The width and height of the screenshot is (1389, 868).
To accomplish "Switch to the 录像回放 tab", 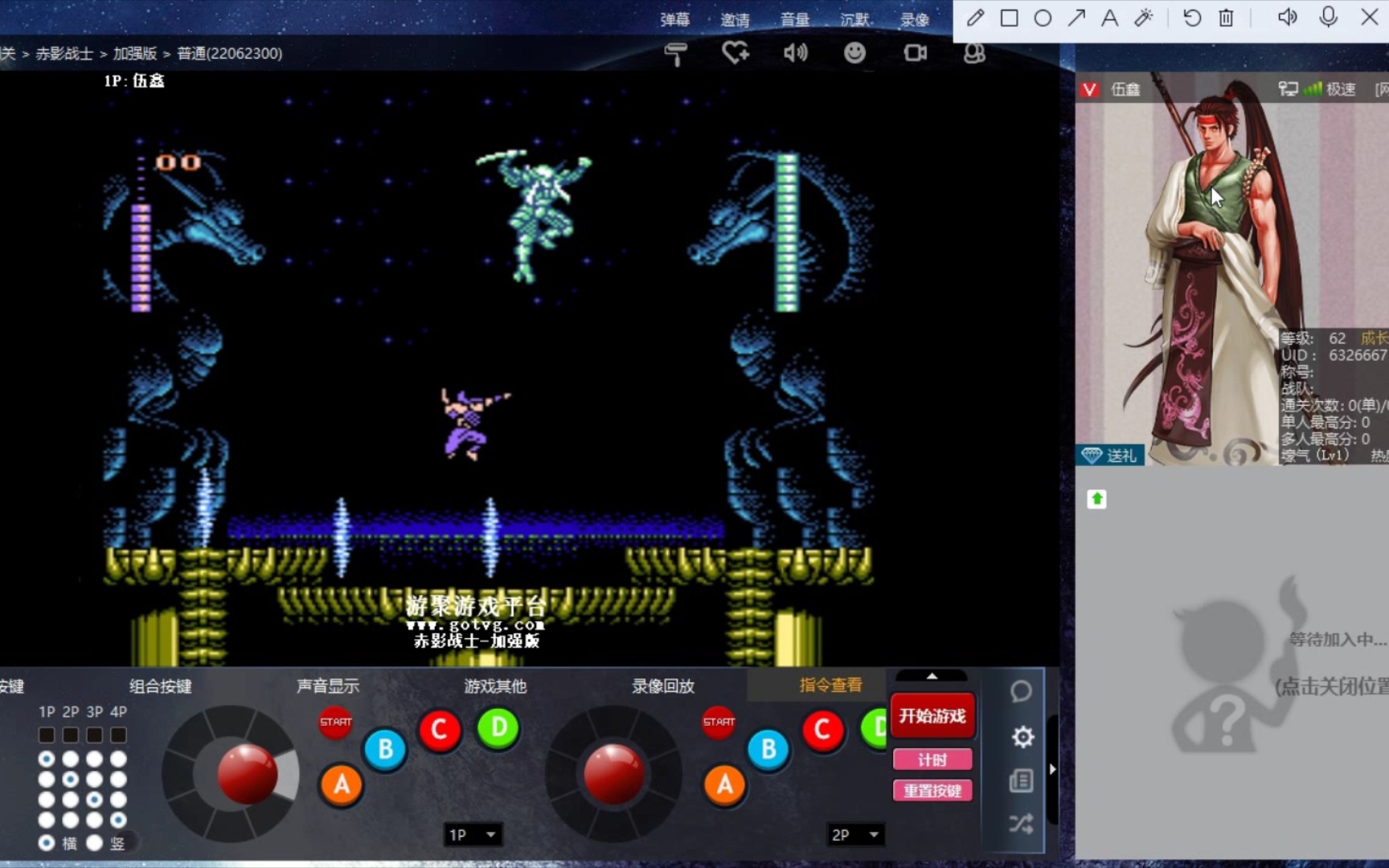I will click(x=662, y=686).
